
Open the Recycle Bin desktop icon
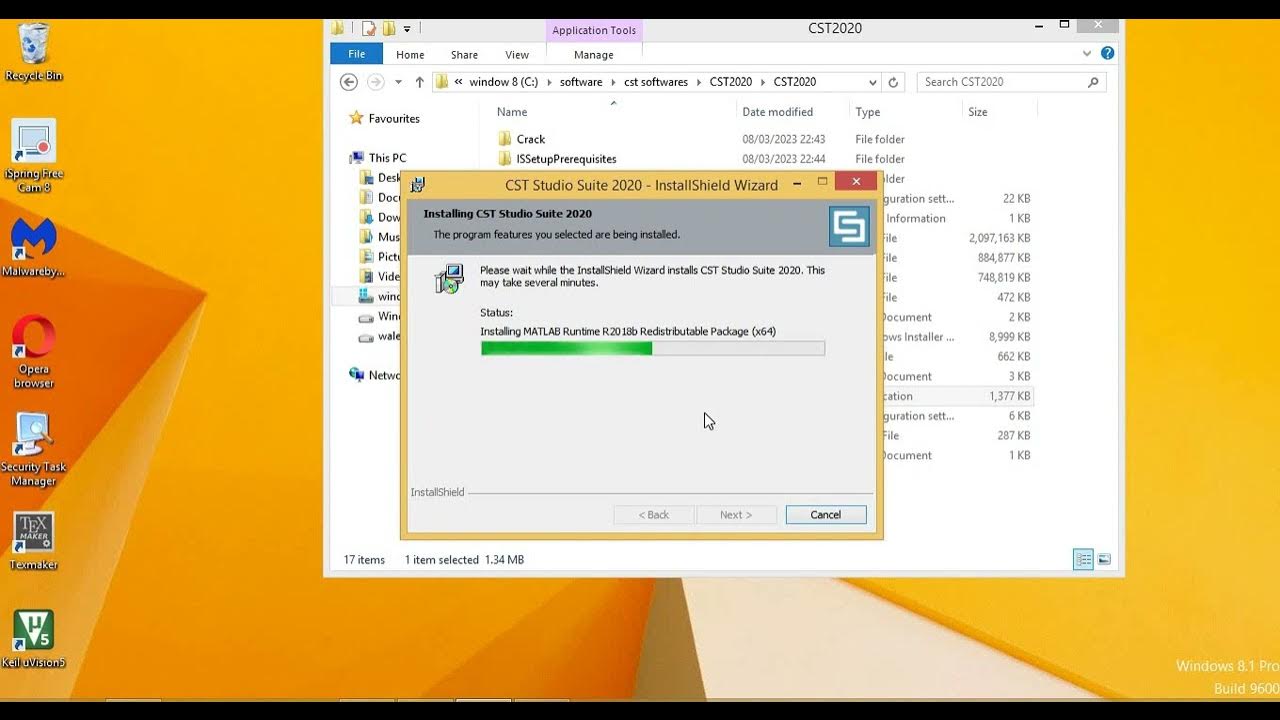click(x=33, y=50)
